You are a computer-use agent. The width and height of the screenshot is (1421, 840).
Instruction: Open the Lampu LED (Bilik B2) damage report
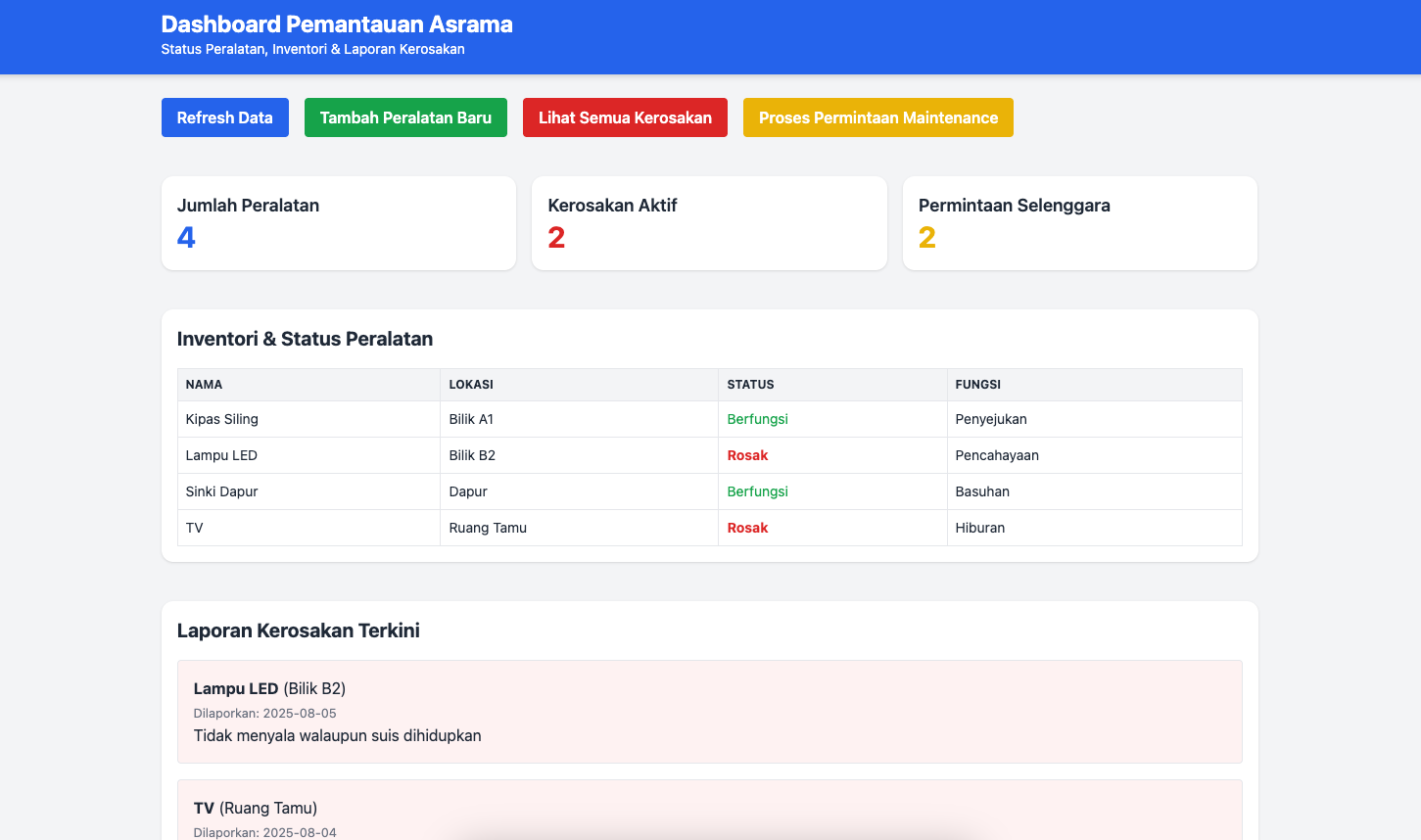[709, 712]
